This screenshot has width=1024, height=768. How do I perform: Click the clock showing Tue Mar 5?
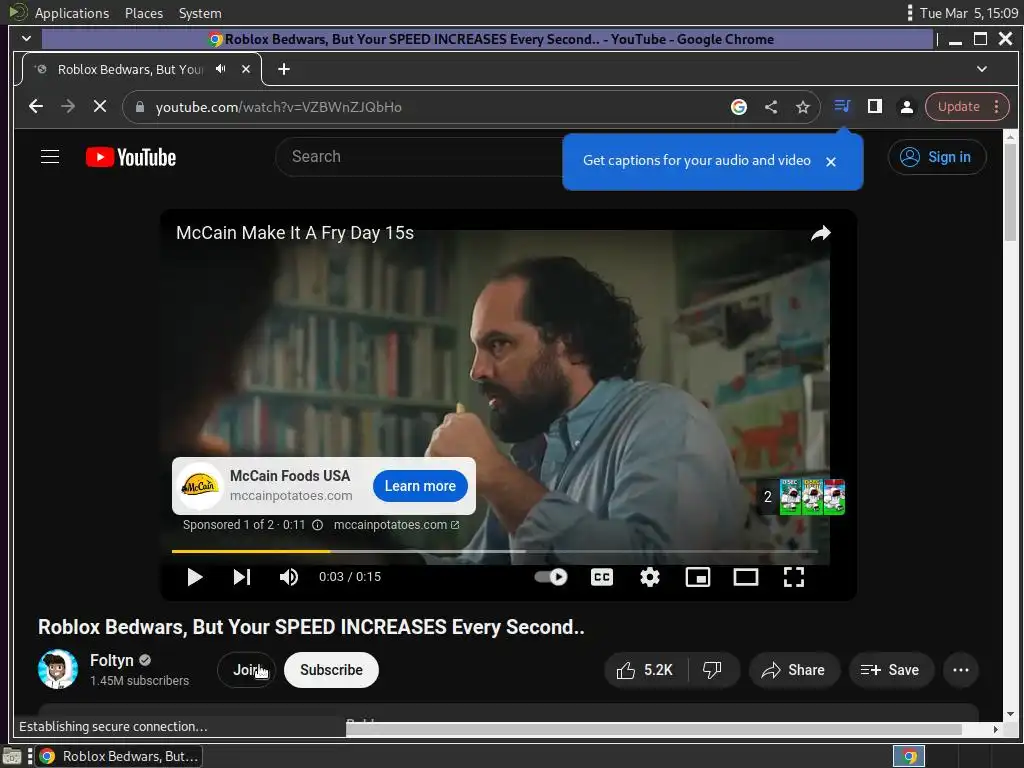point(969,13)
